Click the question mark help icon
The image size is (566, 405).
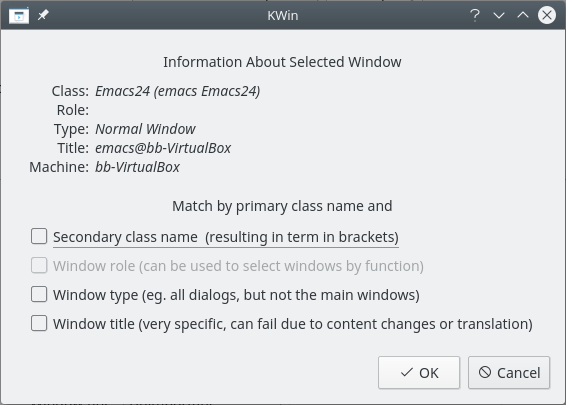(x=475, y=15)
